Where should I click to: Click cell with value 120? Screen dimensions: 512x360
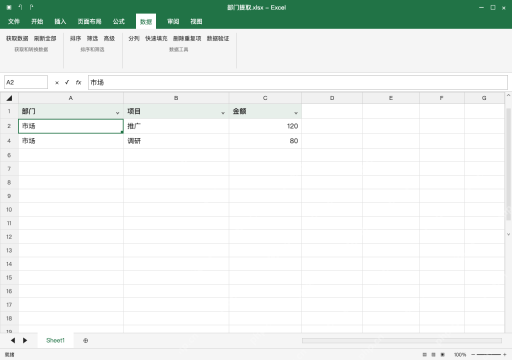tap(265, 126)
